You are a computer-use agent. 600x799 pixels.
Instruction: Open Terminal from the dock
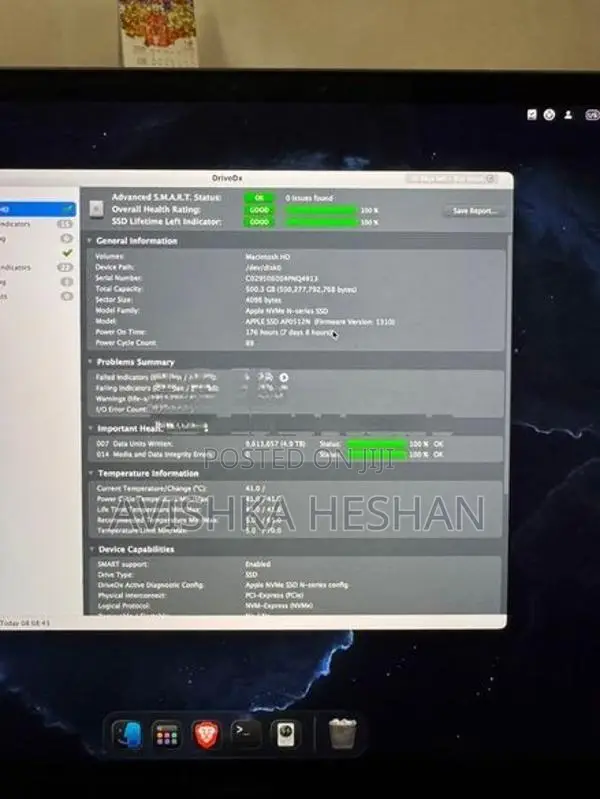(246, 734)
